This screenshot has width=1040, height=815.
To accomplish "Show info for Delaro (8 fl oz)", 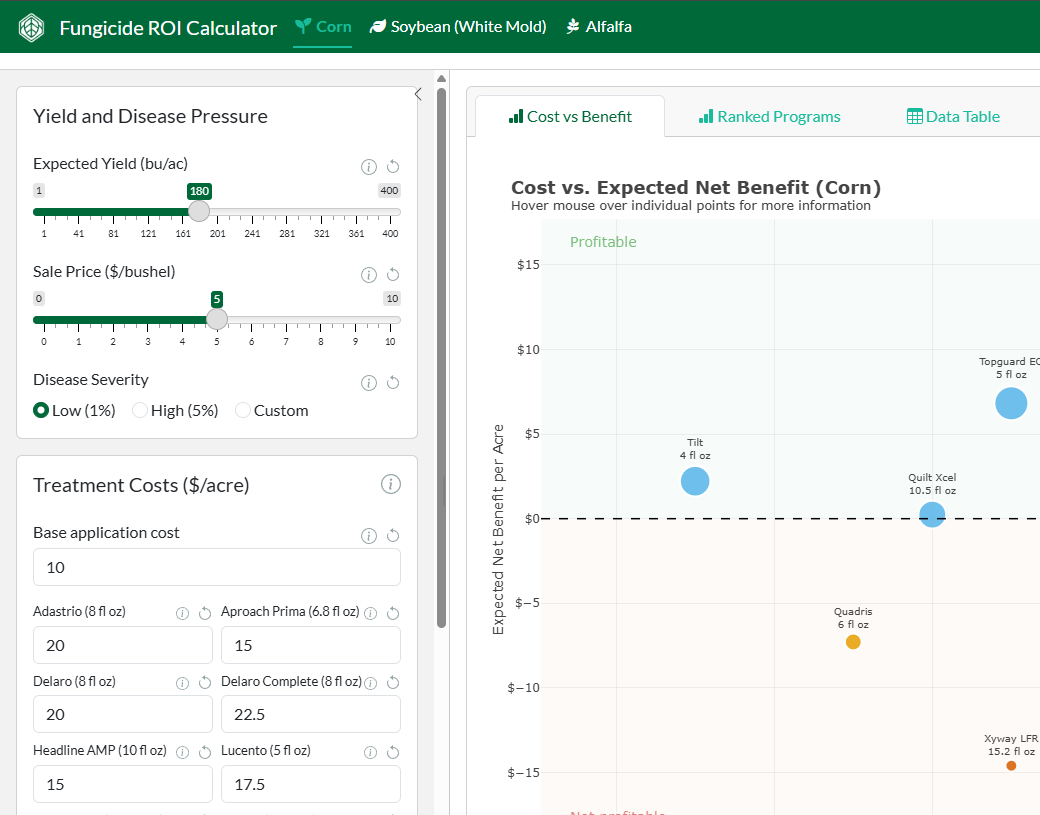I will click(x=182, y=683).
